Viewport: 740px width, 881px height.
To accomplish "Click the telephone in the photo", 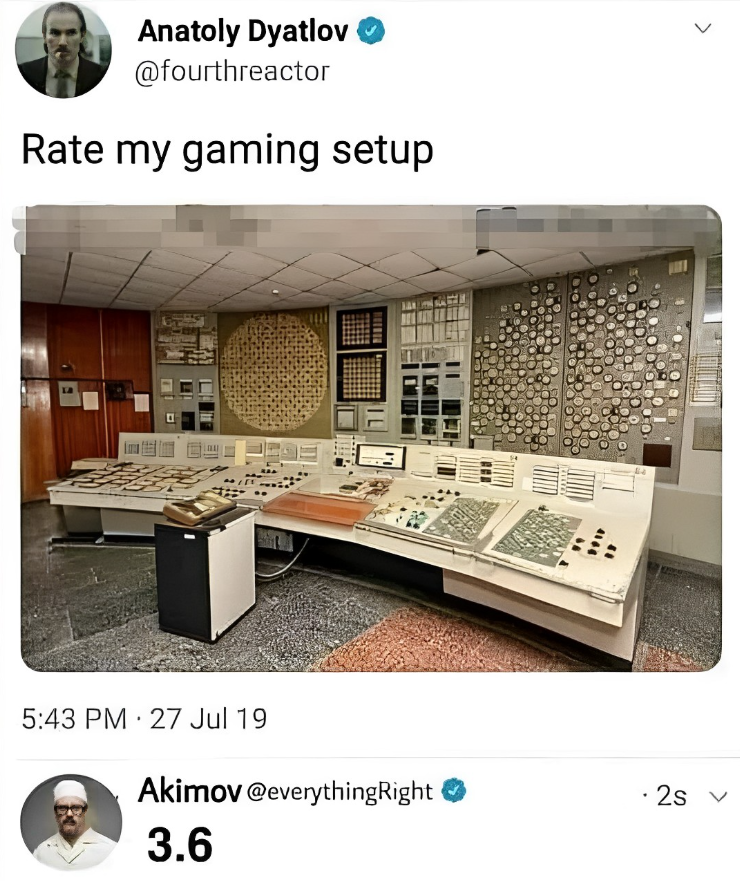I will [x=199, y=507].
